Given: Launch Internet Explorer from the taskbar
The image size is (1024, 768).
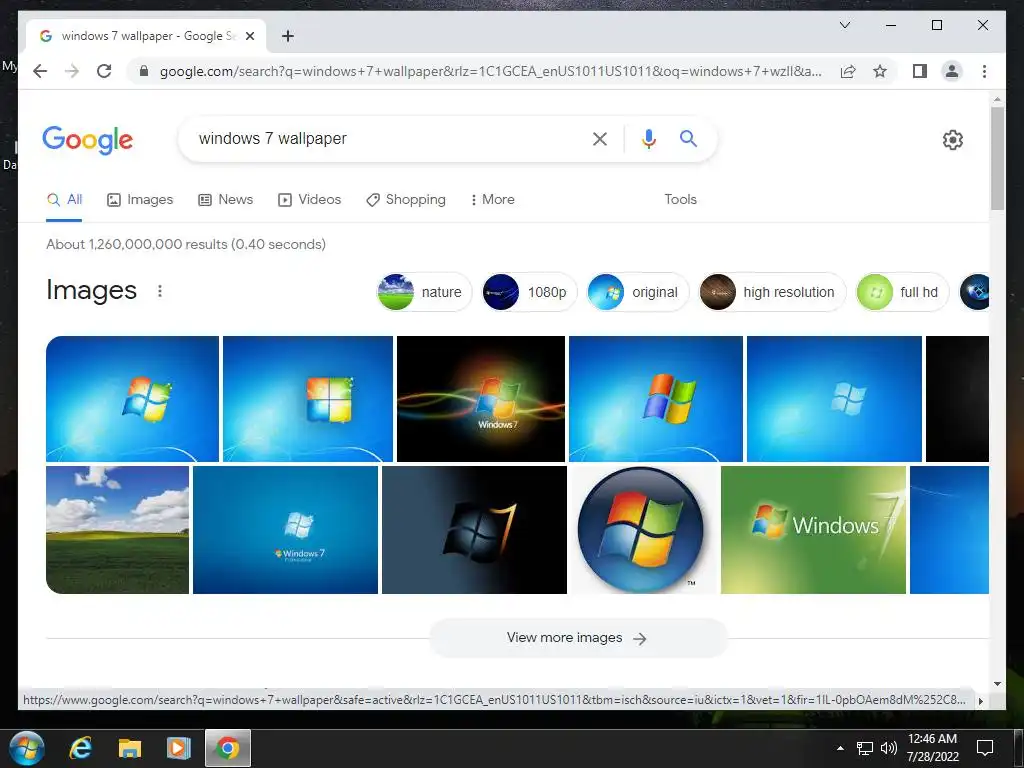Looking at the screenshot, I should click(x=80, y=748).
